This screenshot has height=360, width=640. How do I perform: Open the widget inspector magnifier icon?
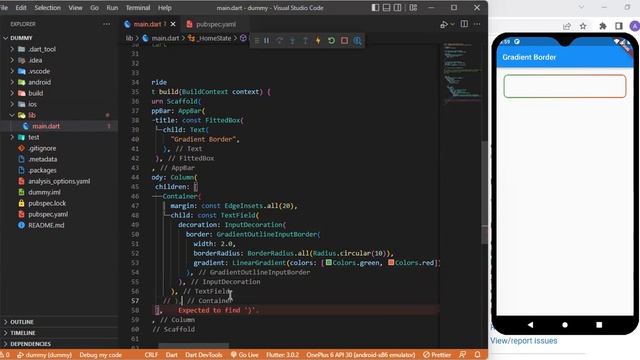click(357, 40)
